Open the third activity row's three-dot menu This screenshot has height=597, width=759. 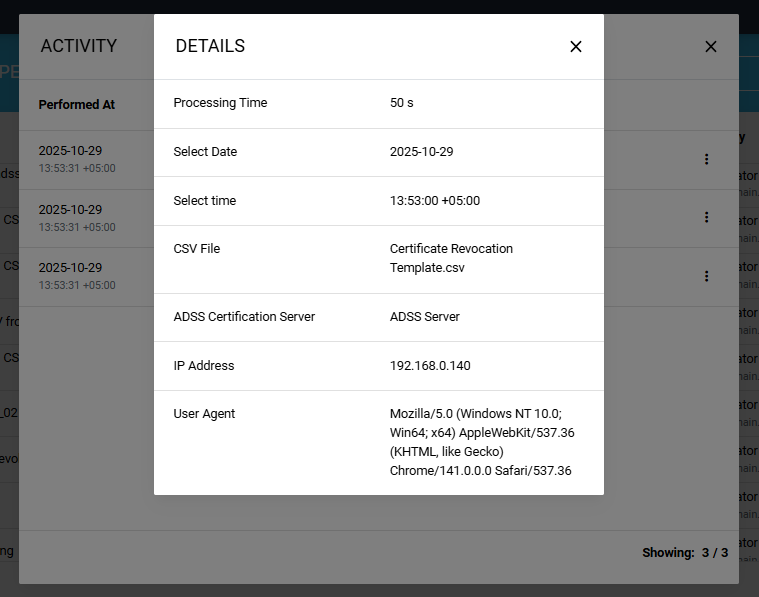[706, 276]
